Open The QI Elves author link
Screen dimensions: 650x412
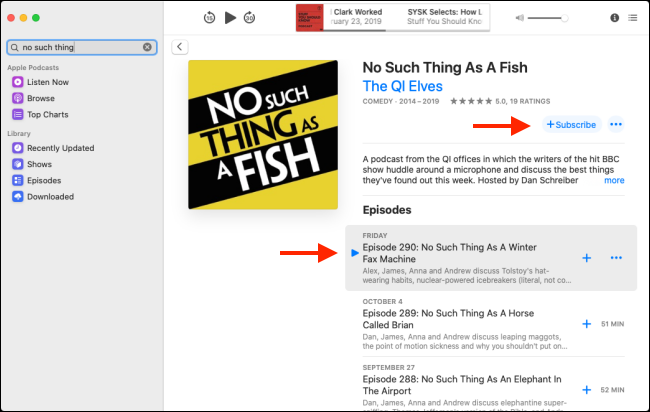403,86
